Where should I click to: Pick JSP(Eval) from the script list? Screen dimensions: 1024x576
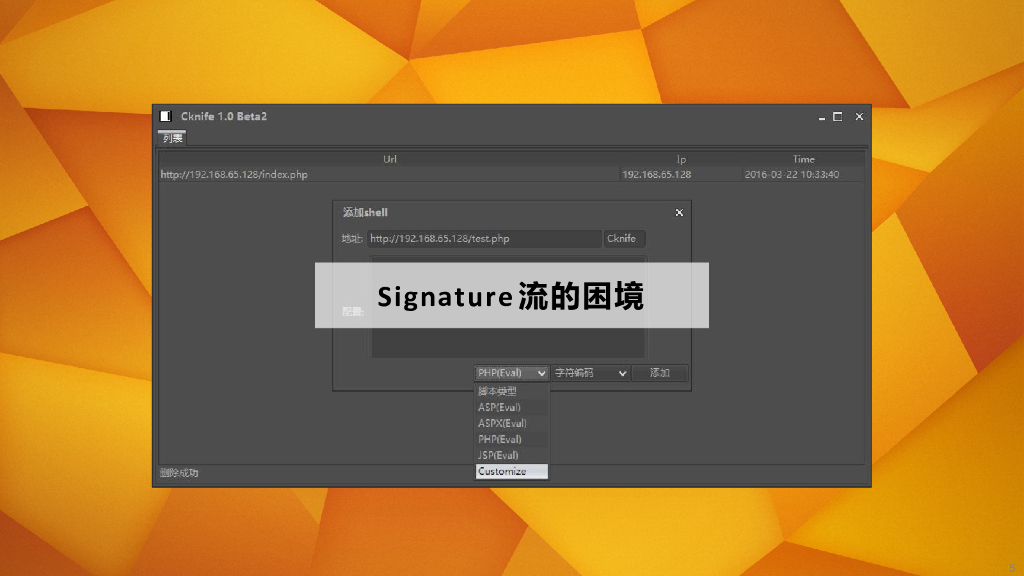[x=511, y=455]
